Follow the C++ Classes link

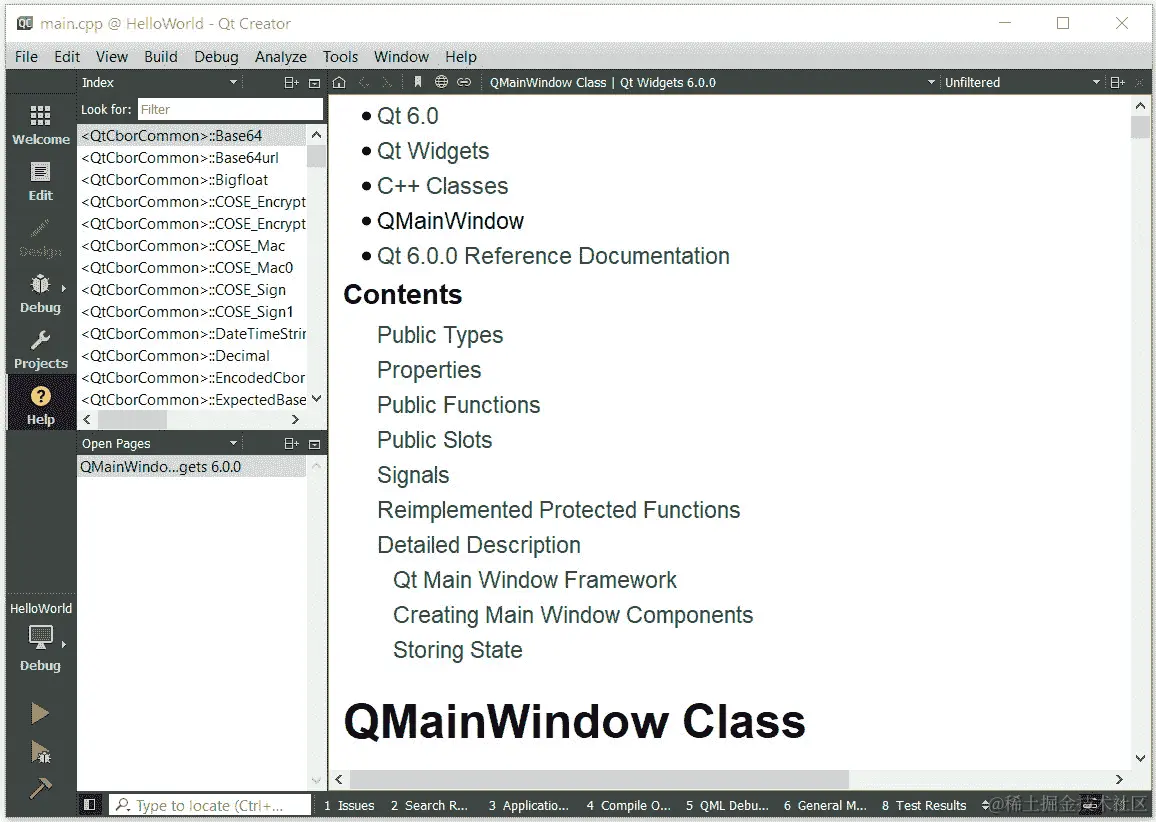coord(442,186)
